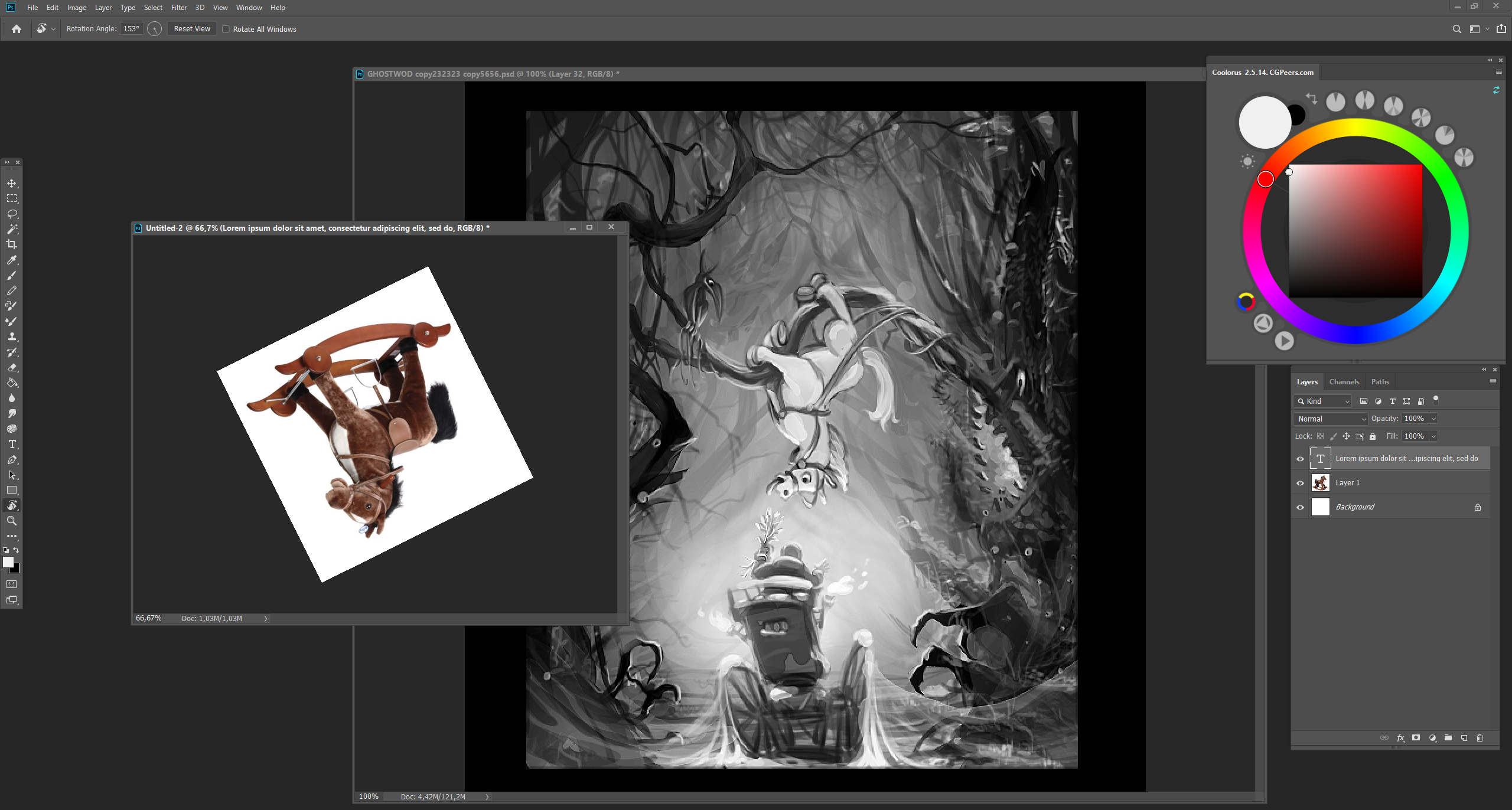The width and height of the screenshot is (1512, 810).
Task: Toggle Quick Mask mode
Action: pos(12,584)
